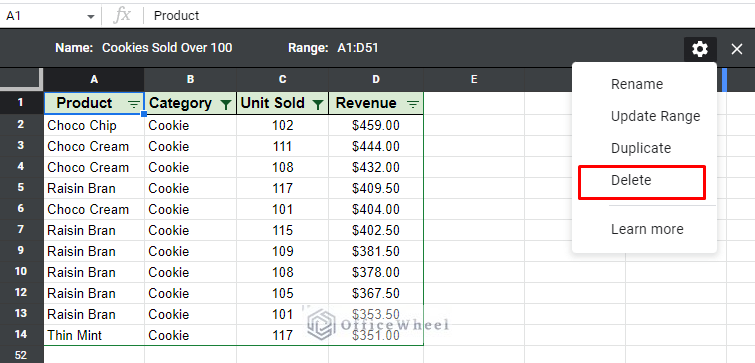Click the Name Box showing A1
755x363 pixels.
(50, 16)
